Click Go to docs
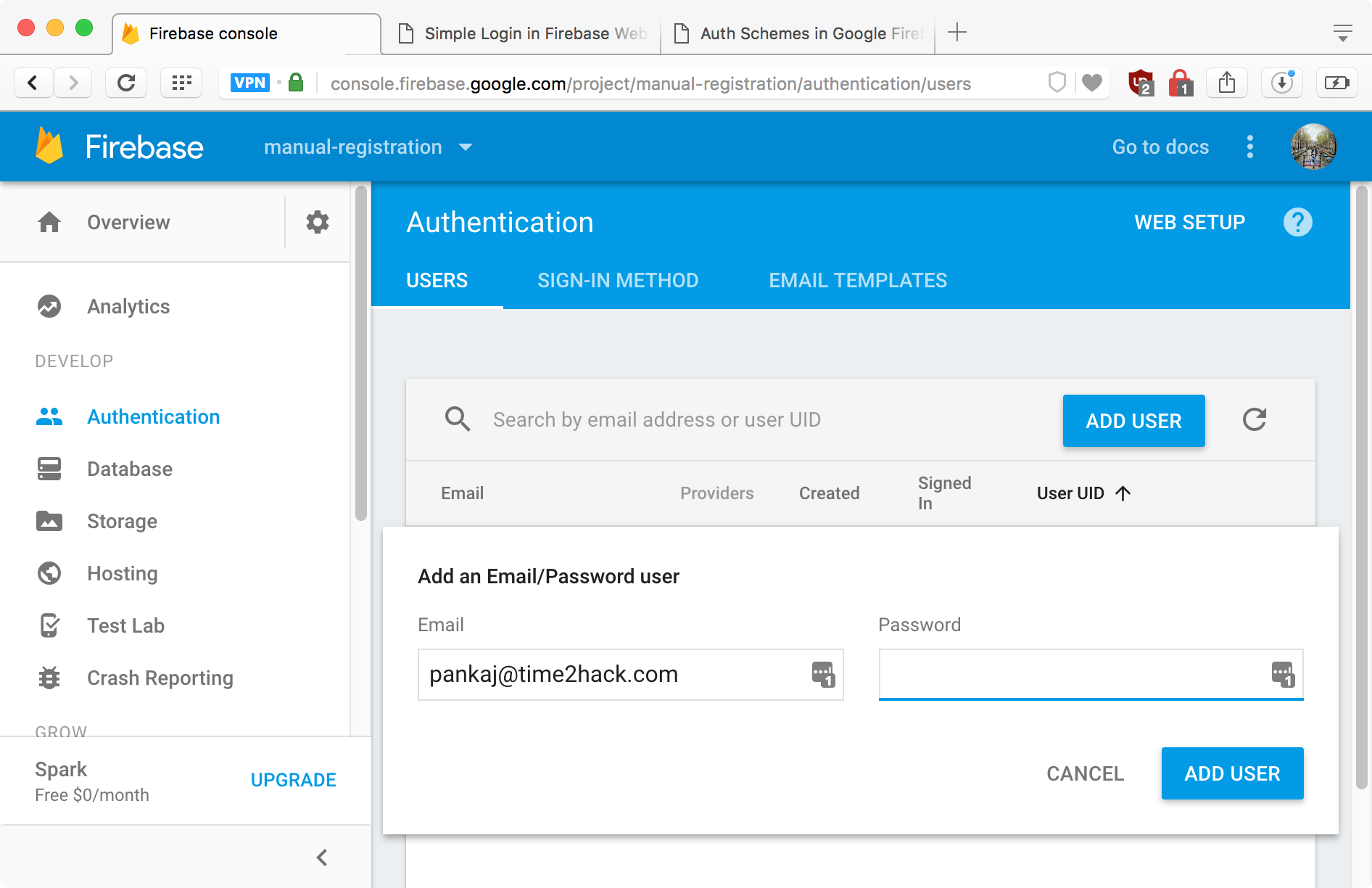This screenshot has width=1372, height=888. (1160, 147)
